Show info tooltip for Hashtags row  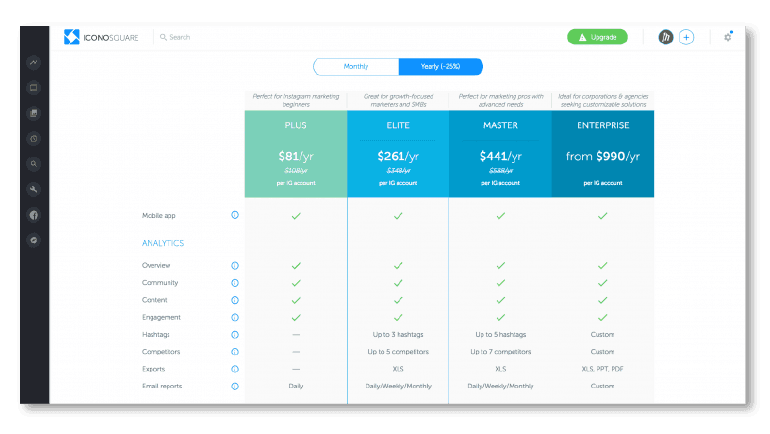coord(235,335)
